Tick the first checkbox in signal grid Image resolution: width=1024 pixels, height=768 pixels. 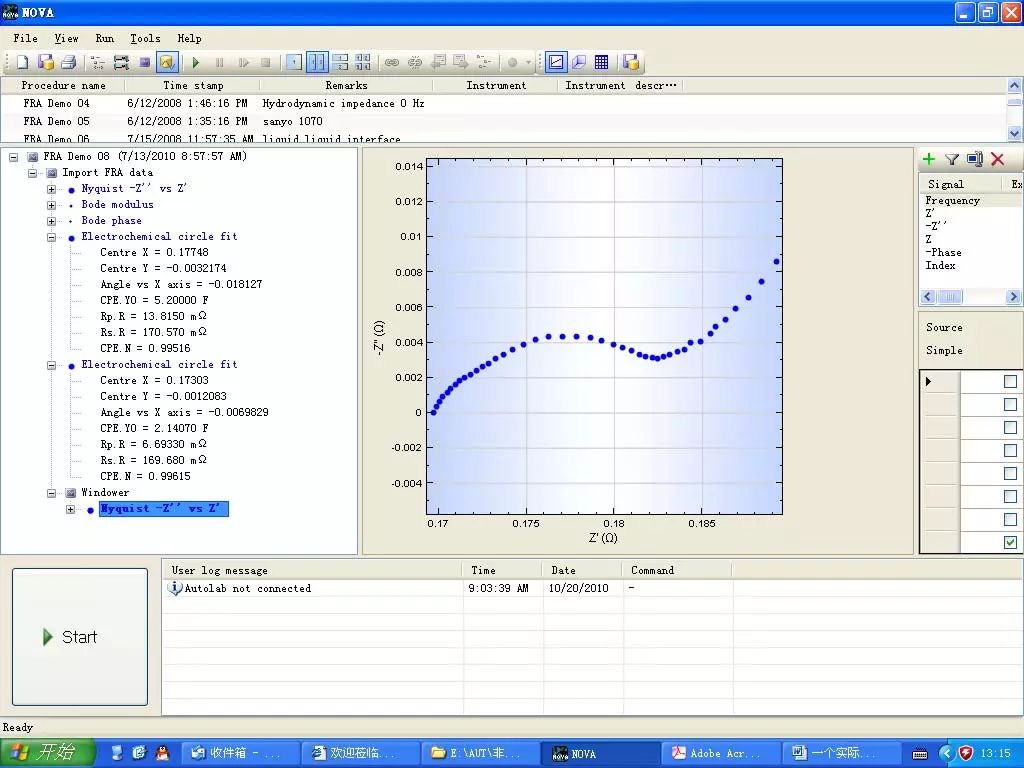(1010, 382)
